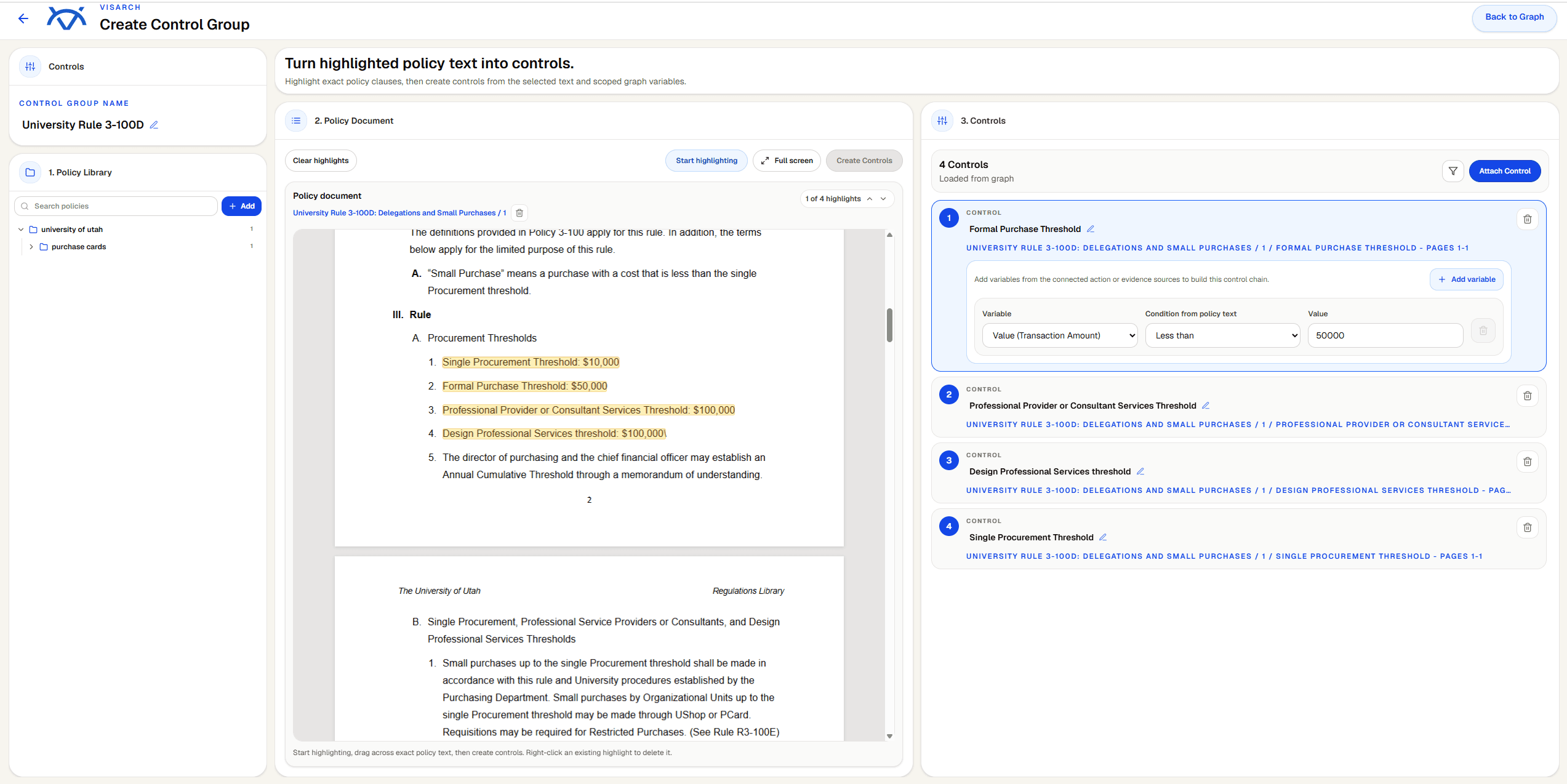Click the purchase cards folder icon
The image size is (1567, 784).
[x=44, y=247]
